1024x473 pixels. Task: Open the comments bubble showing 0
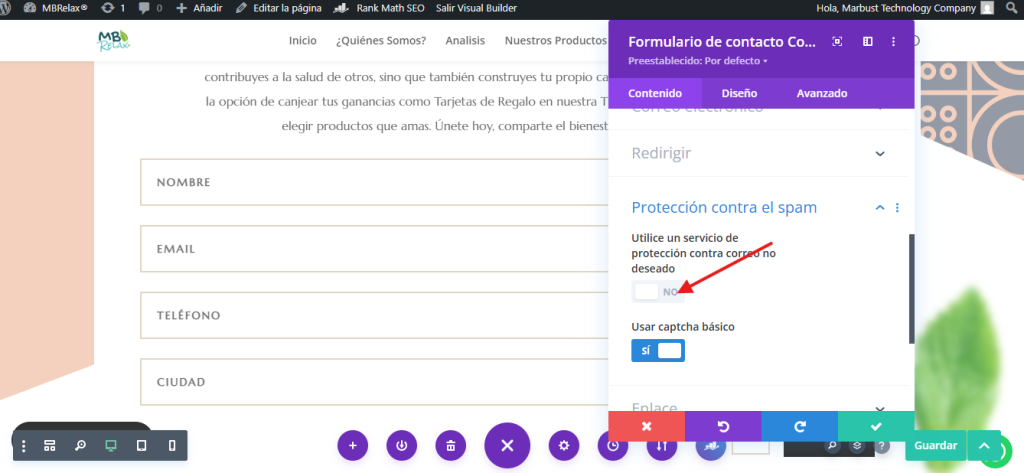click(x=150, y=8)
